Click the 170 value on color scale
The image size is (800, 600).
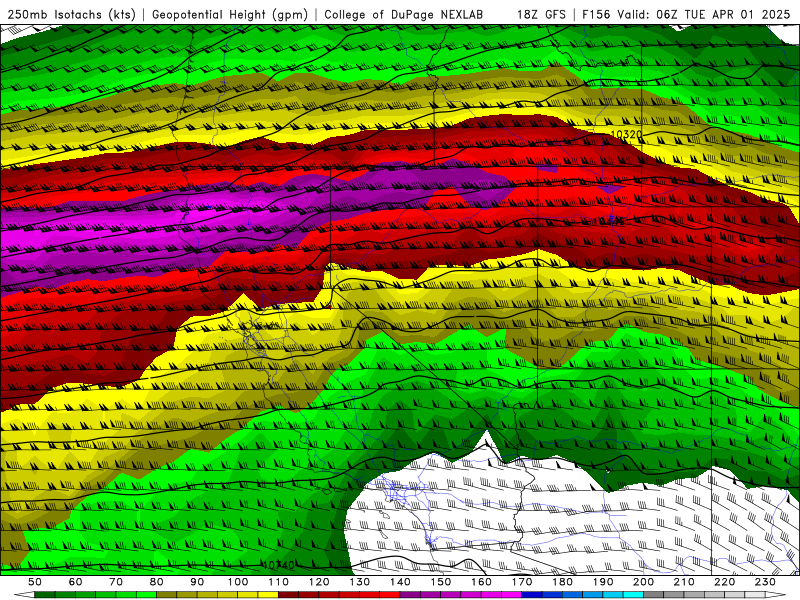coord(522,582)
